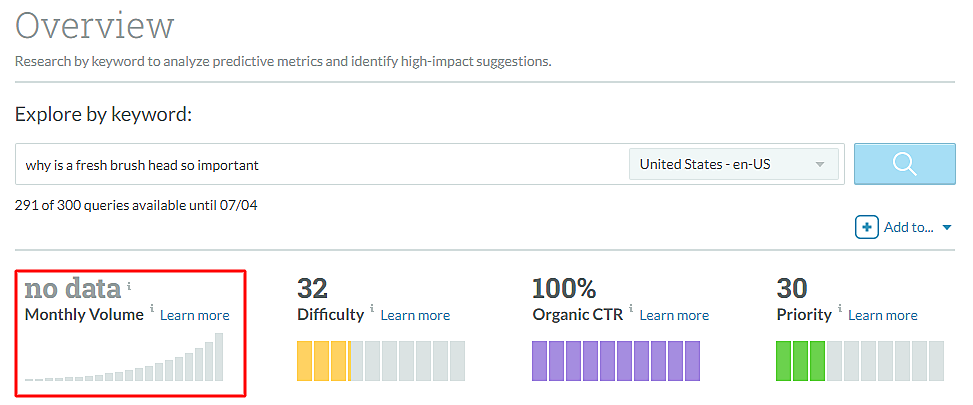Viewport: 973px width, 405px height.
Task: Expand the Add to dropdown arrow
Action: [x=947, y=228]
